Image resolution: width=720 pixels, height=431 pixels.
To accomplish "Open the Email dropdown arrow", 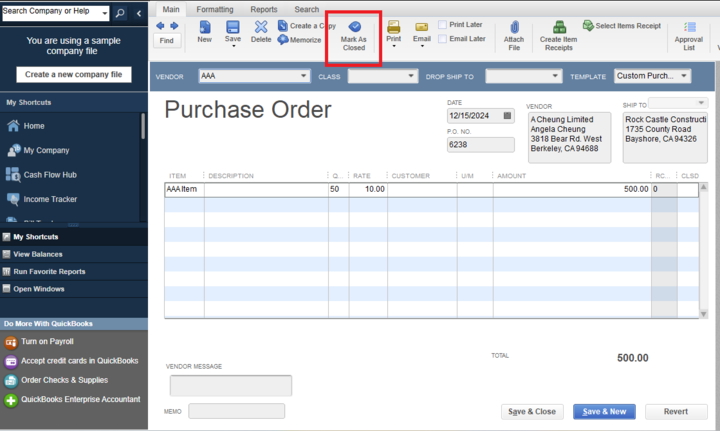I will [422, 46].
